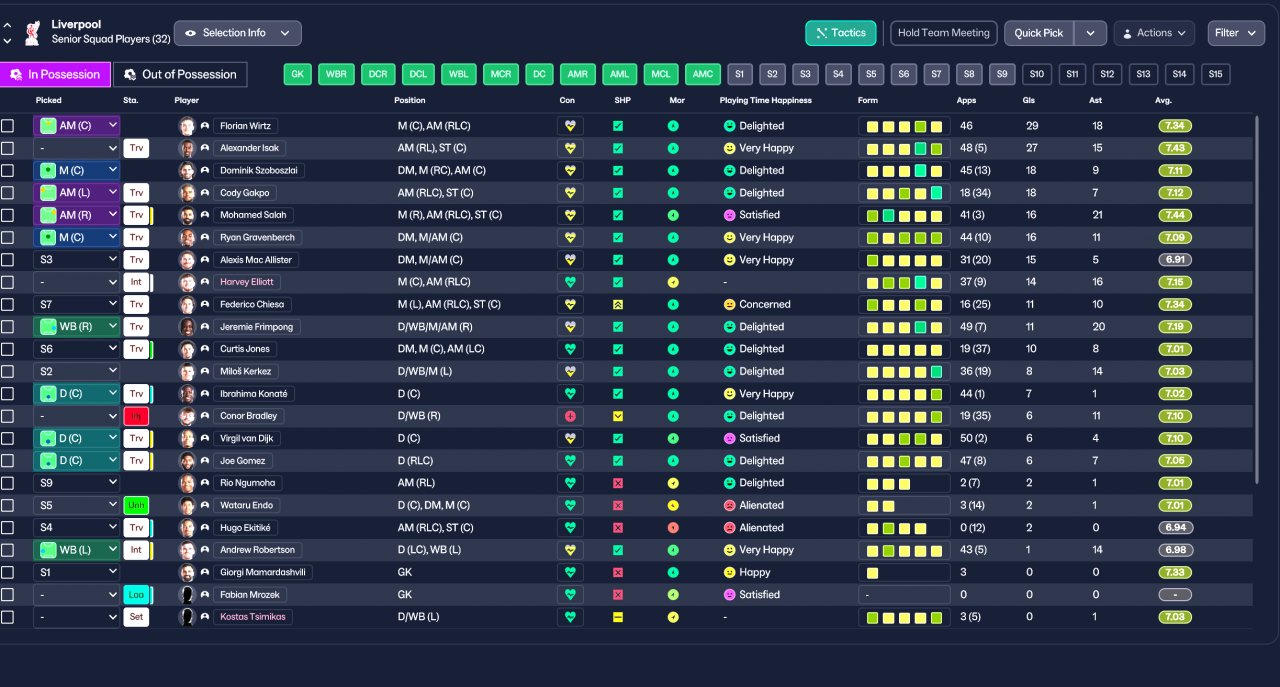Tick the checkbox for Mohamed Salah

point(8,215)
